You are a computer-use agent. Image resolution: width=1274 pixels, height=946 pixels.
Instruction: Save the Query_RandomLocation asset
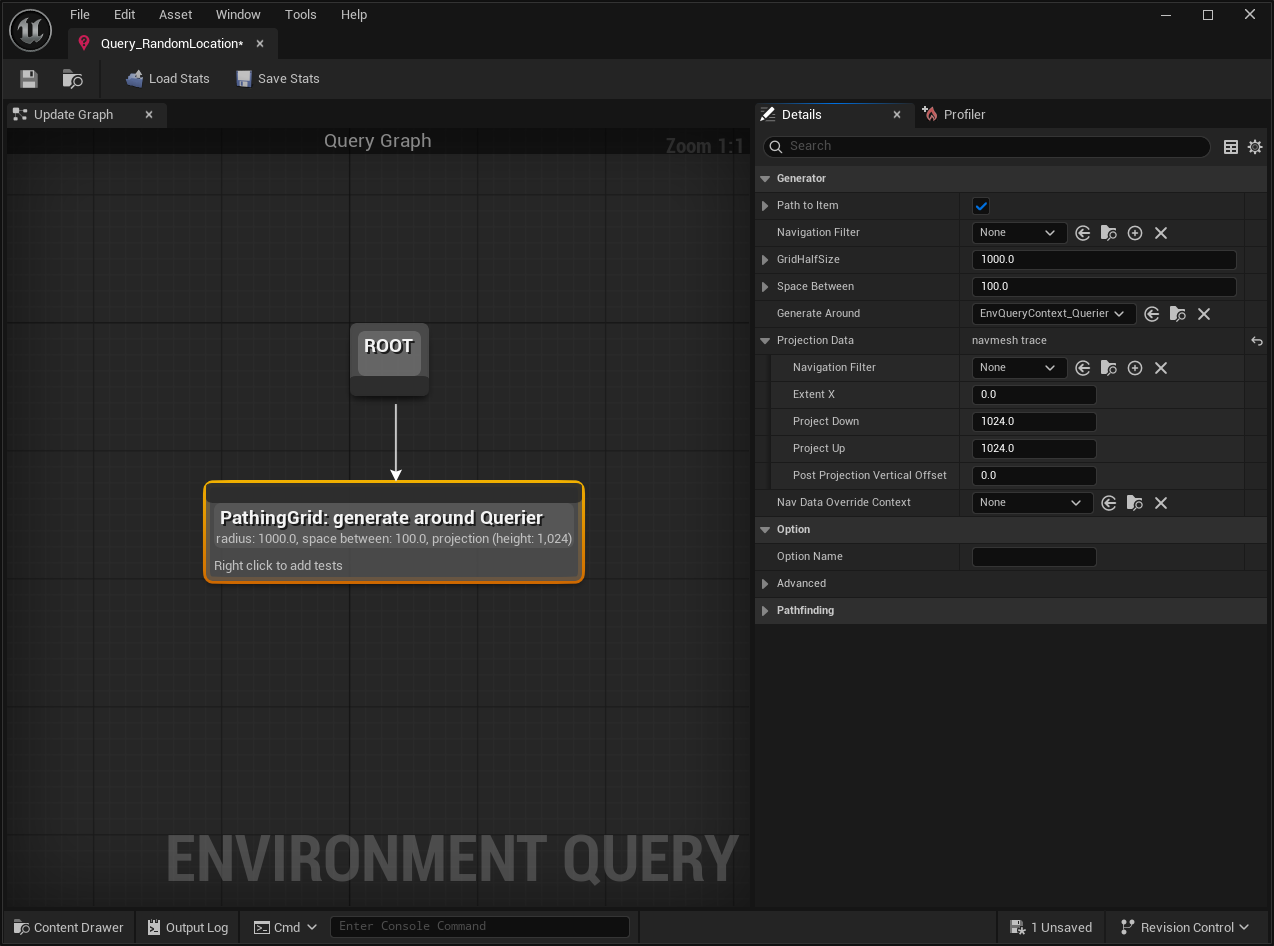tap(28, 78)
